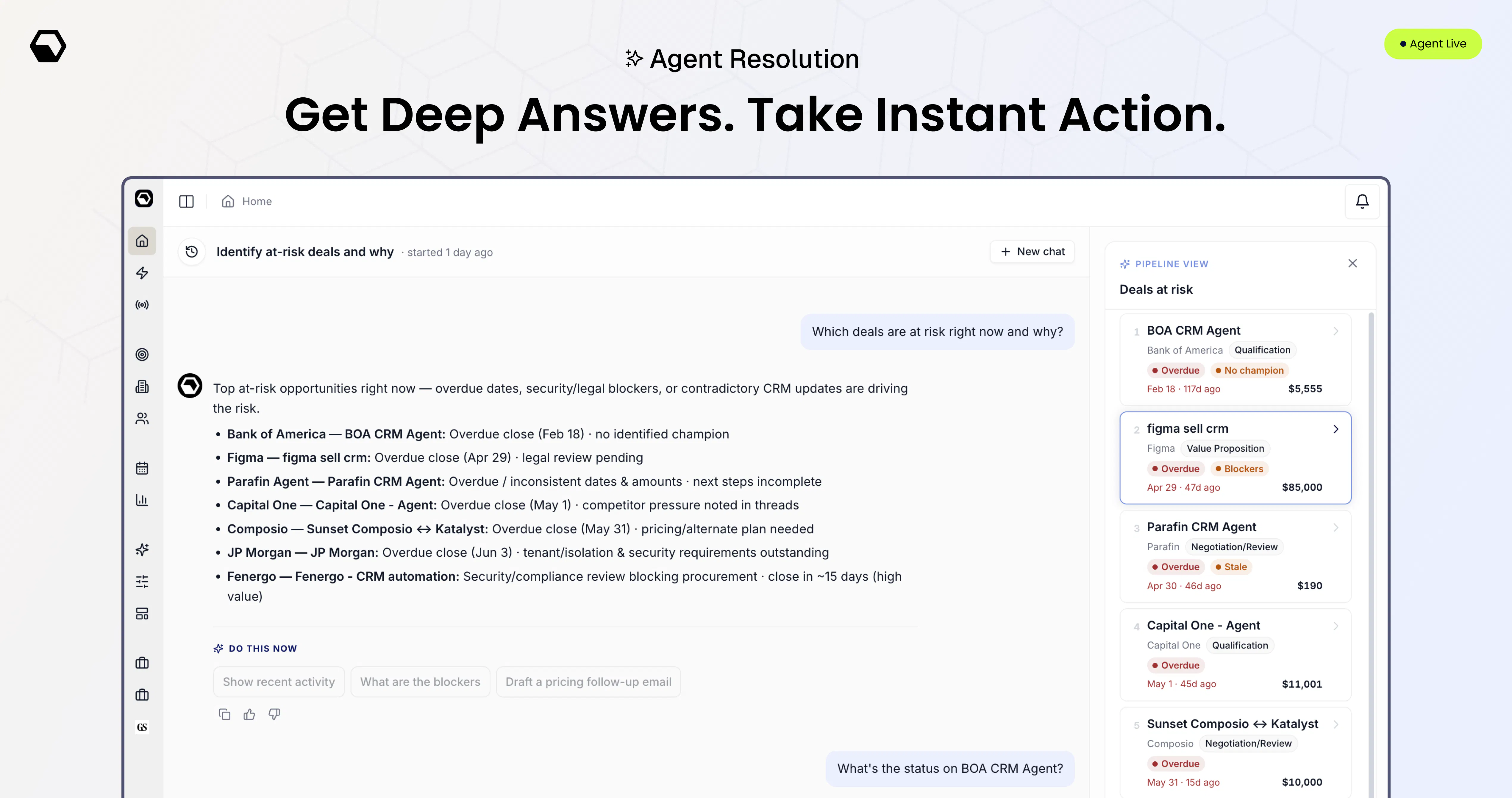Open the layout template sidebar icon
1512x798 pixels.
coord(142,614)
